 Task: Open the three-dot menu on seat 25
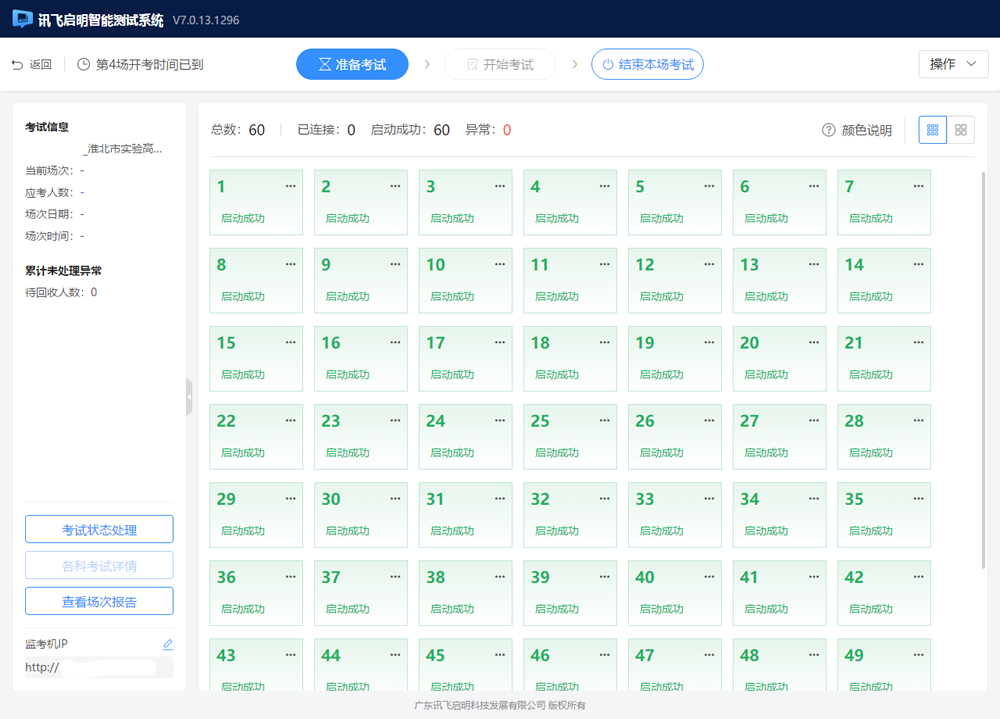click(605, 420)
